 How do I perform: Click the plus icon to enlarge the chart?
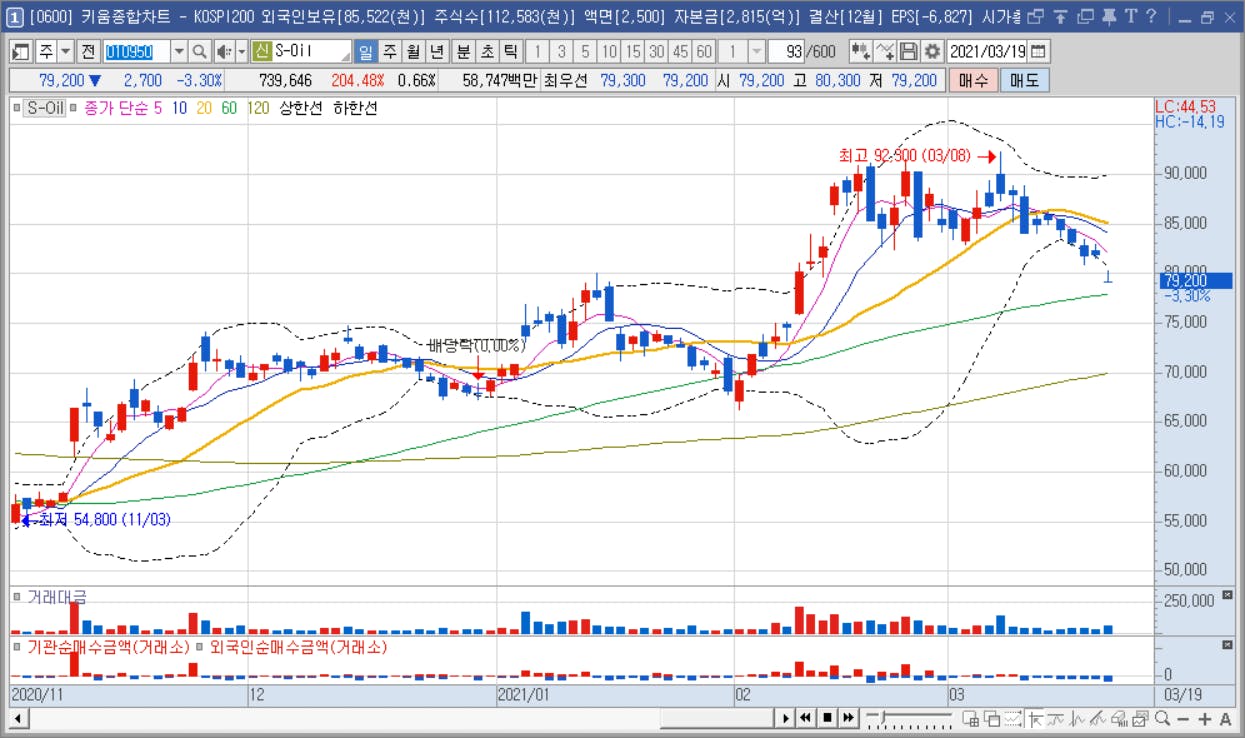pos(1204,718)
